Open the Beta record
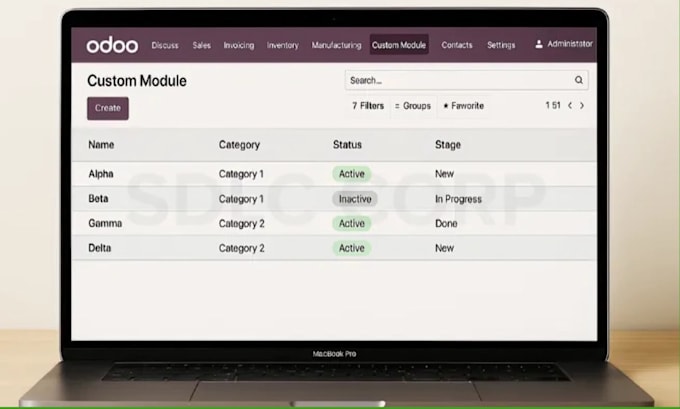Image resolution: width=680 pixels, height=409 pixels. coord(98,199)
